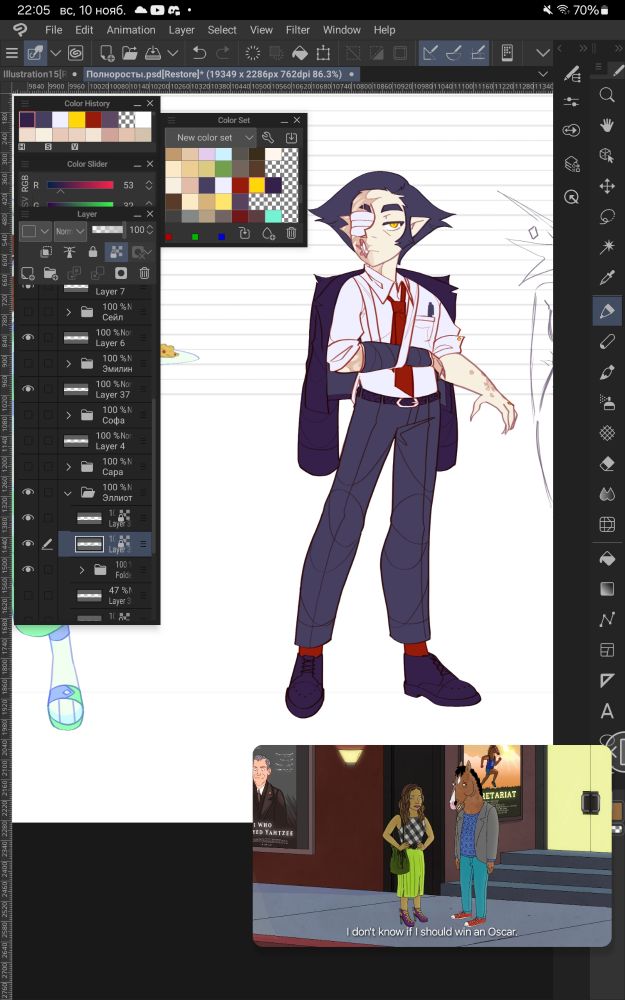Hide Layer 6 visibility eye
Viewport: 625px width, 1000px height.
pyautogui.click(x=27, y=337)
